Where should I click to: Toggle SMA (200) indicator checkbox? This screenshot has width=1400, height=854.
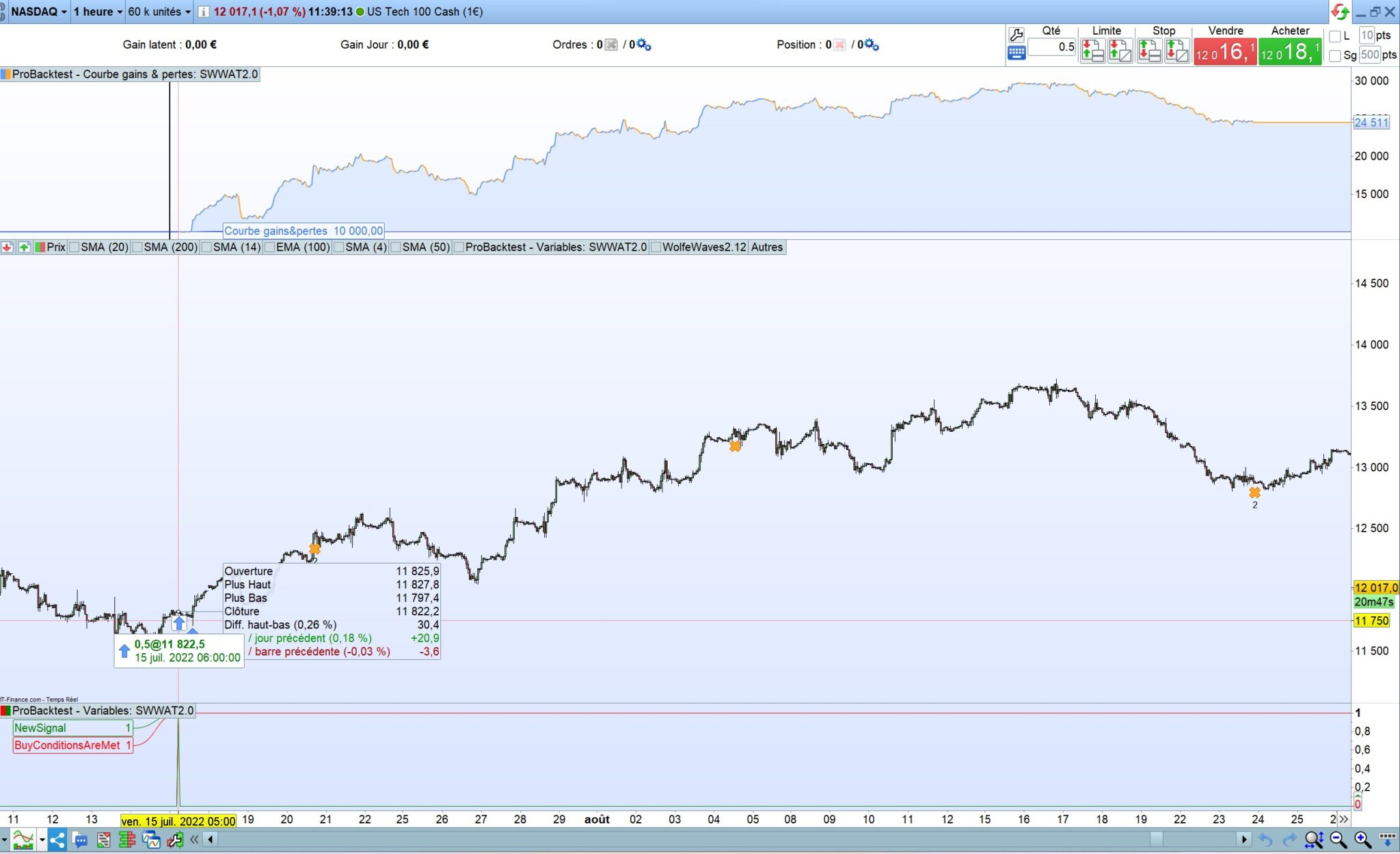click(137, 247)
